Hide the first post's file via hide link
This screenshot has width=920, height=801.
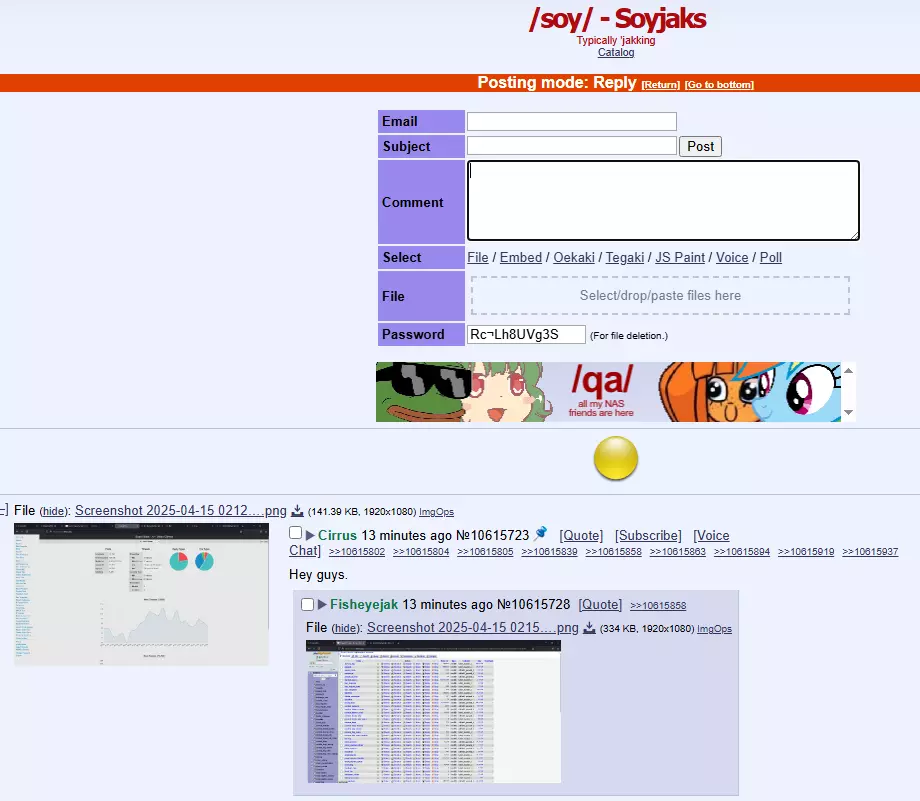pyautogui.click(x=53, y=511)
